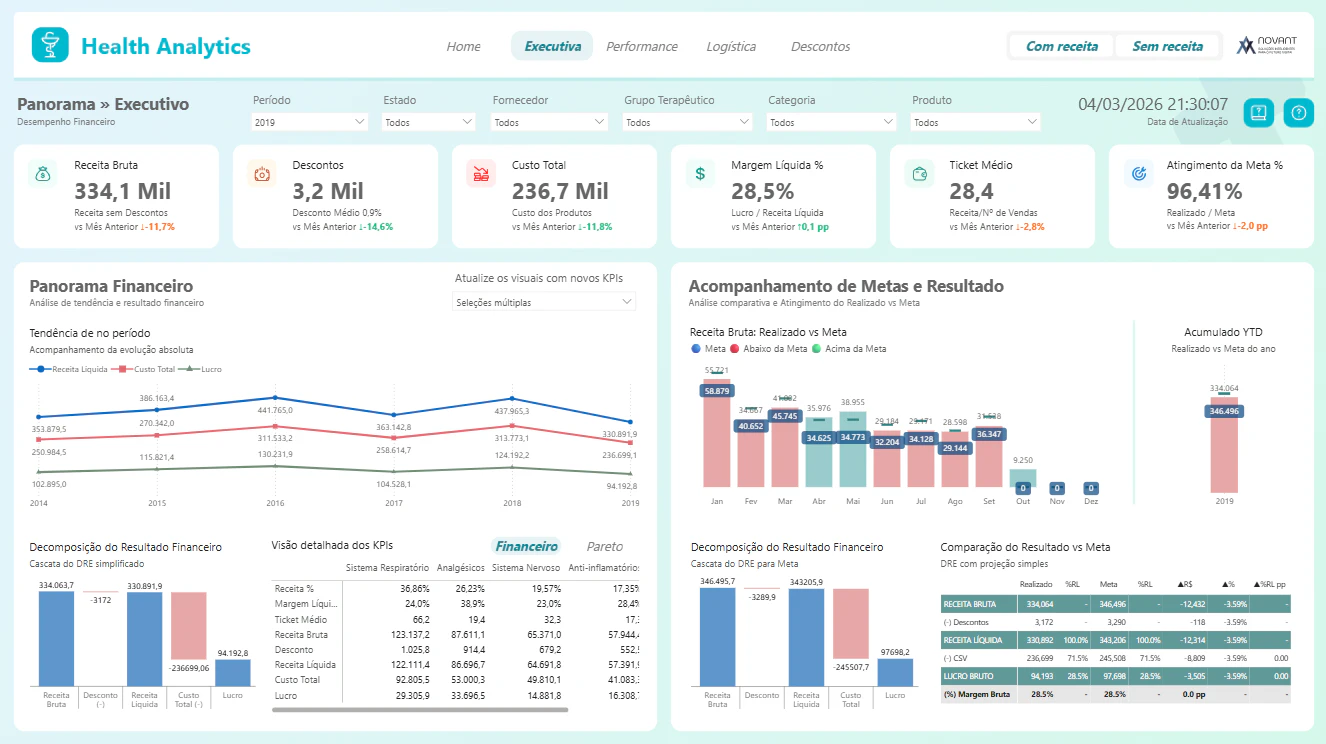Click the Realizado column header
This screenshot has width=1326, height=744.
pos(1035,584)
